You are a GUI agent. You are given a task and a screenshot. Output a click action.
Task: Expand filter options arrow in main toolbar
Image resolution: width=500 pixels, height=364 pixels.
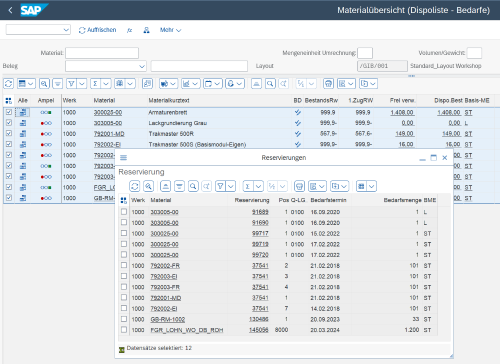coord(82,83)
